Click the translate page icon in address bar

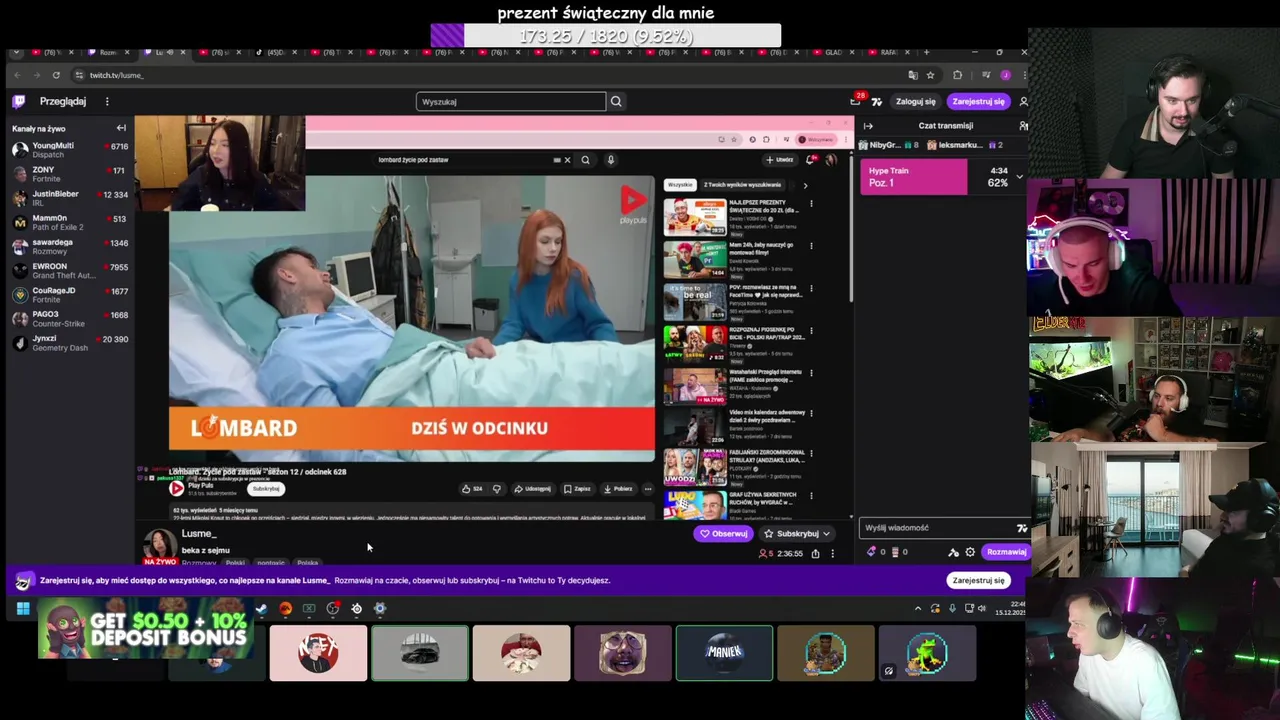(913, 75)
